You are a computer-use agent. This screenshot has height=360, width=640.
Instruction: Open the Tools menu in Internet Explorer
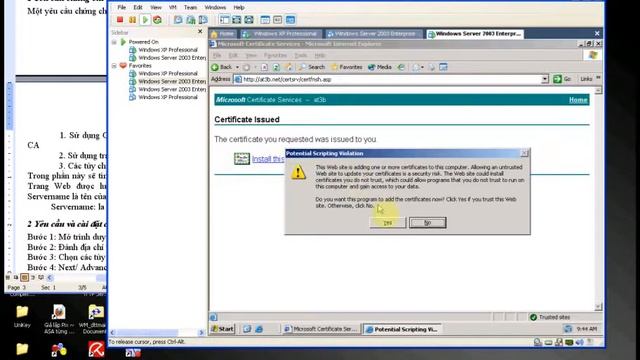coord(300,55)
